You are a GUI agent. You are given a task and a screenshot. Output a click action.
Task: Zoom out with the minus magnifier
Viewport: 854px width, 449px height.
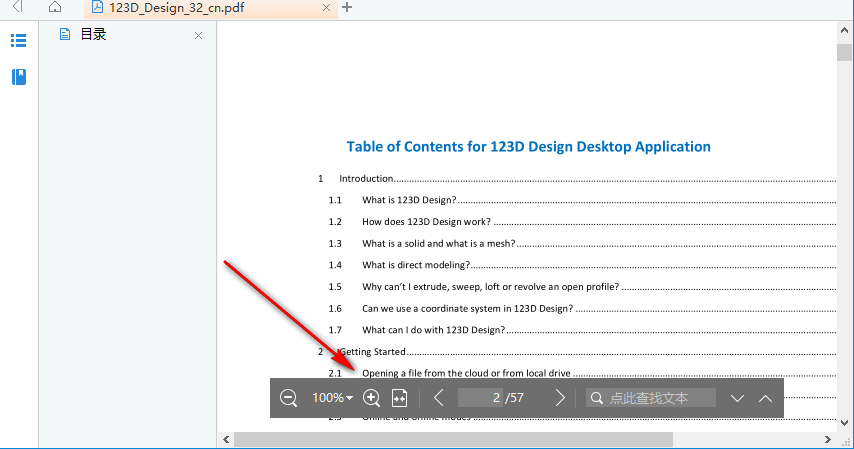(289, 398)
